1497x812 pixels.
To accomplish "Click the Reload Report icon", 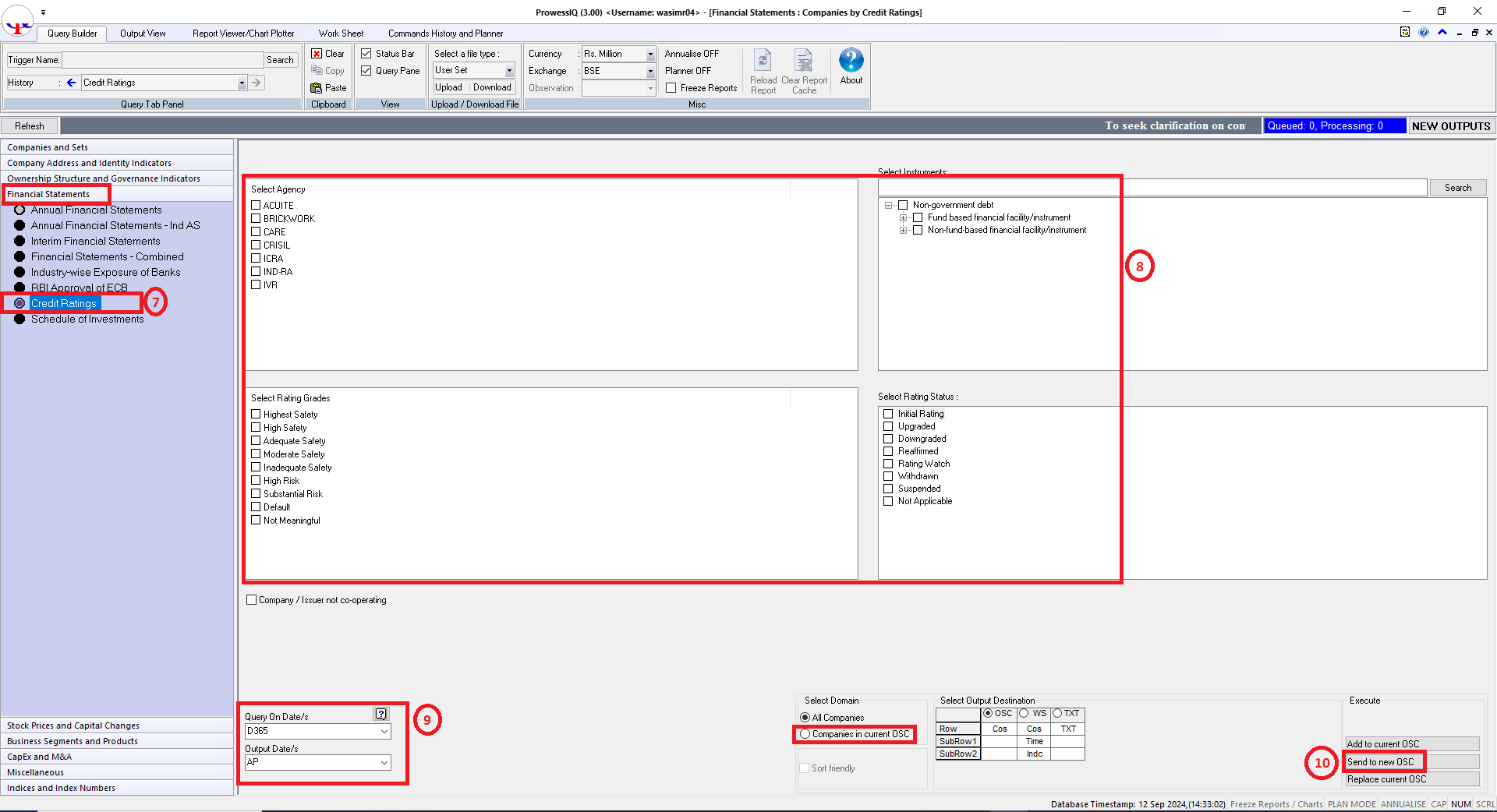I will pos(763,61).
